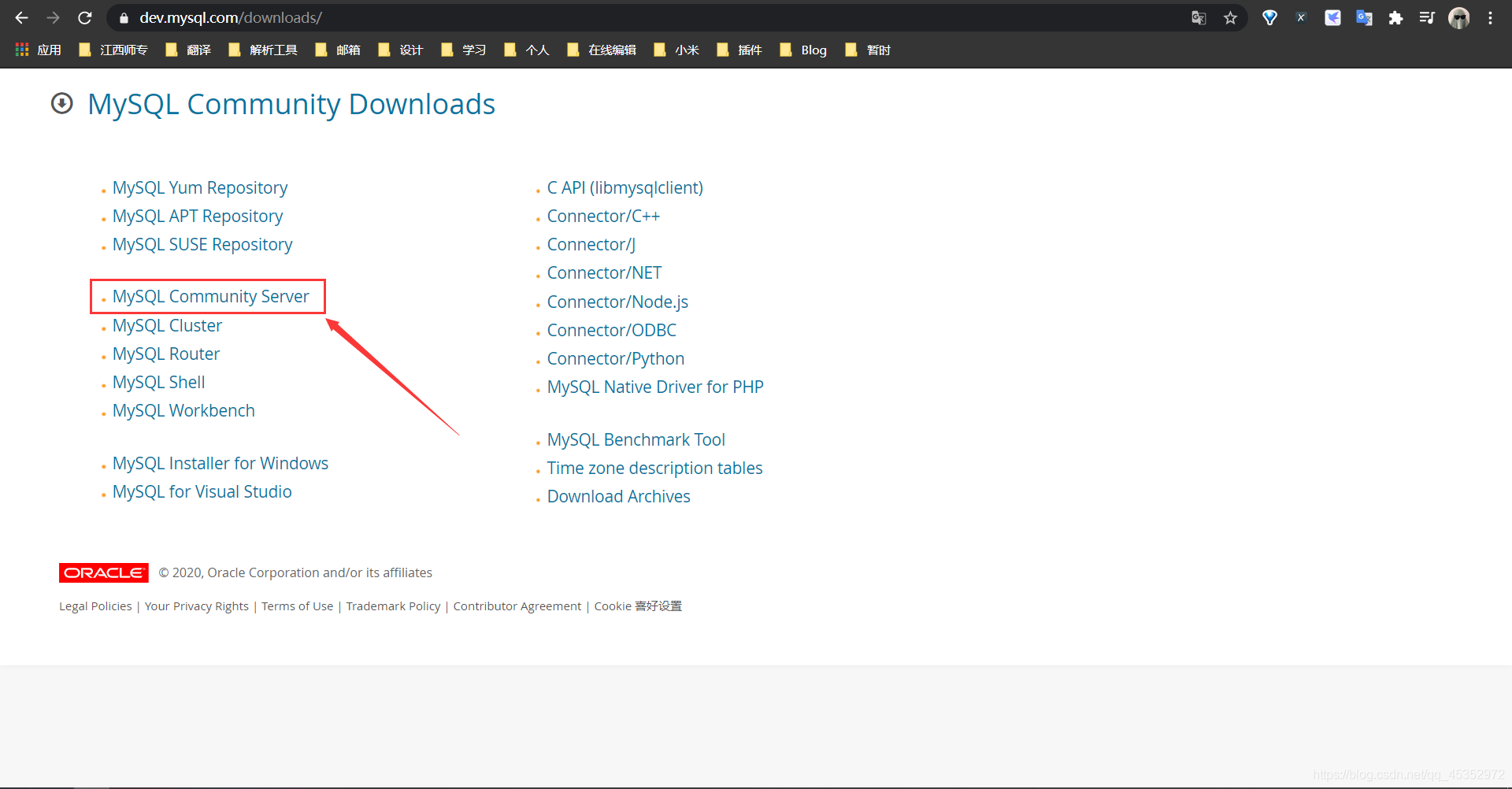This screenshot has height=789, width=1512.
Task: Go back to the previous page
Action: point(21,17)
